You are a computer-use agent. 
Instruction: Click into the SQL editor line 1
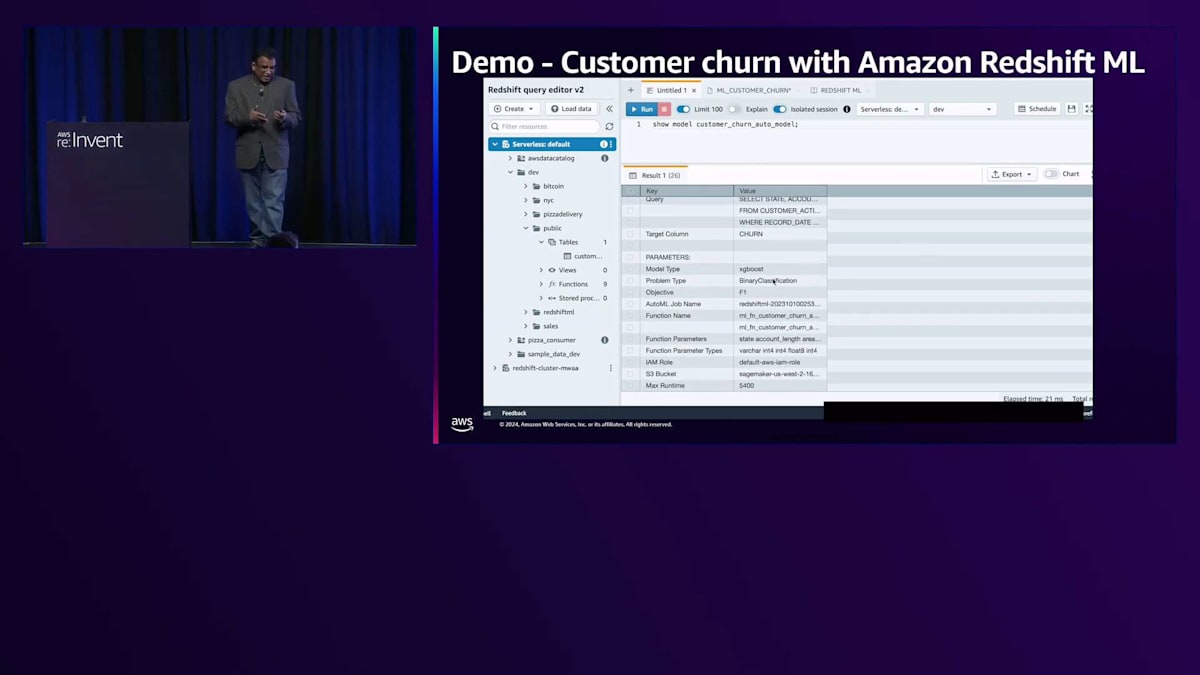coord(725,125)
